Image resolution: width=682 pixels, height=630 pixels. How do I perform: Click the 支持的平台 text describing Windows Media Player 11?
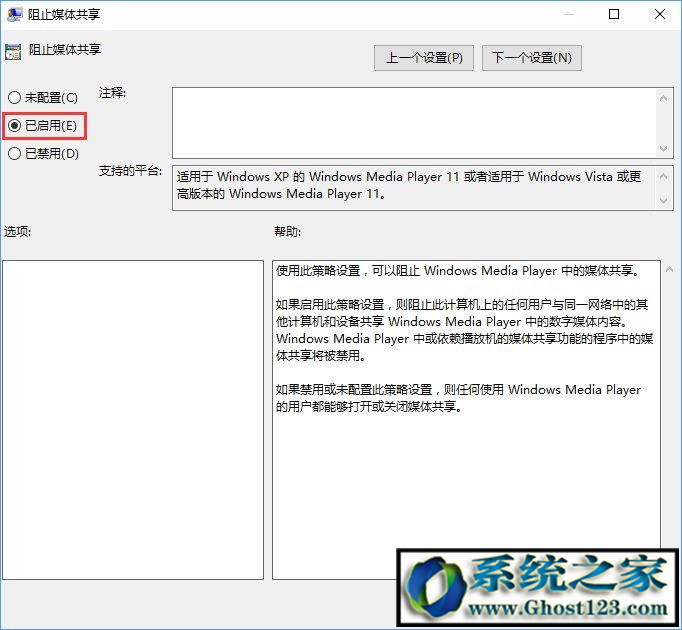(x=409, y=185)
